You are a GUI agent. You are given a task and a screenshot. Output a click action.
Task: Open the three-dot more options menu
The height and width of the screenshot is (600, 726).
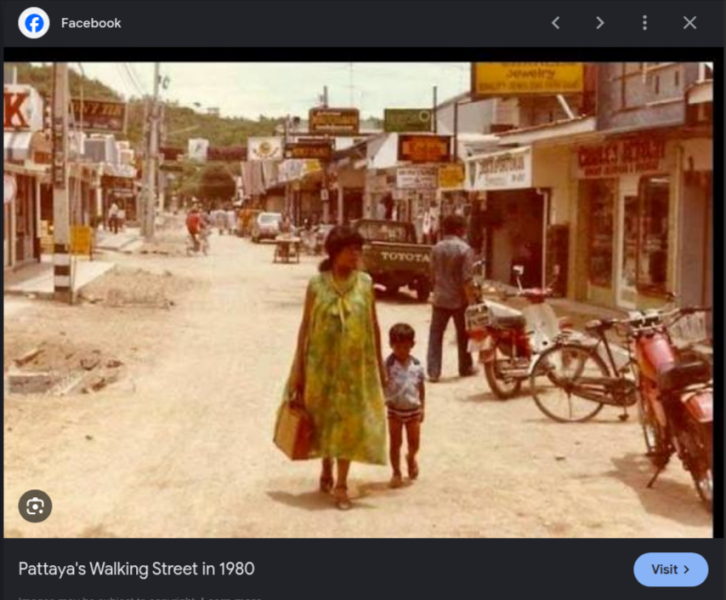click(x=645, y=23)
